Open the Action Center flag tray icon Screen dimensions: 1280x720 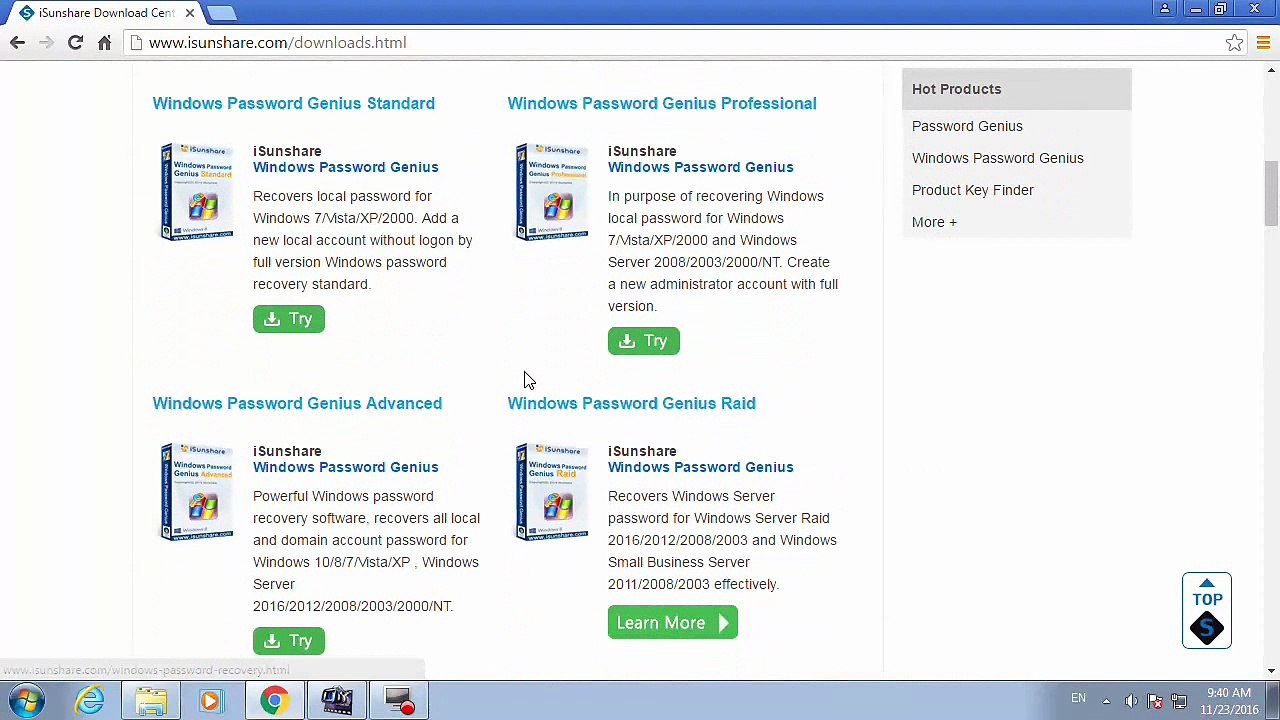(x=1155, y=700)
